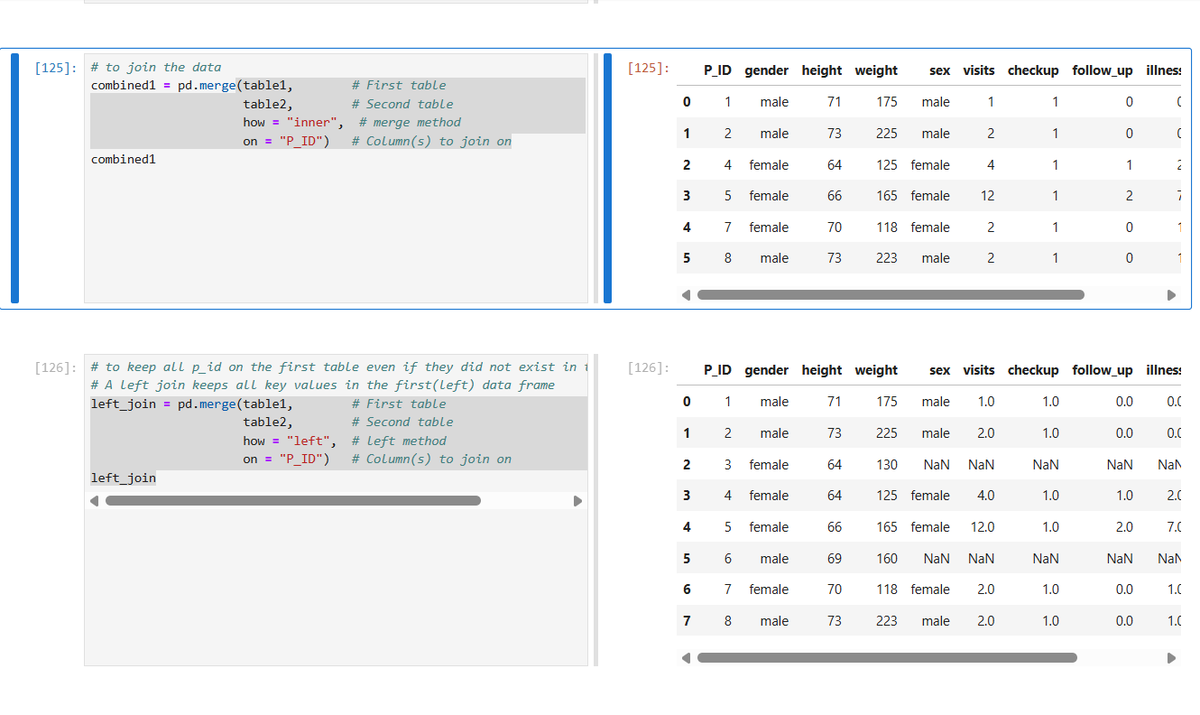Click visits value 12 in output 125

(987, 196)
